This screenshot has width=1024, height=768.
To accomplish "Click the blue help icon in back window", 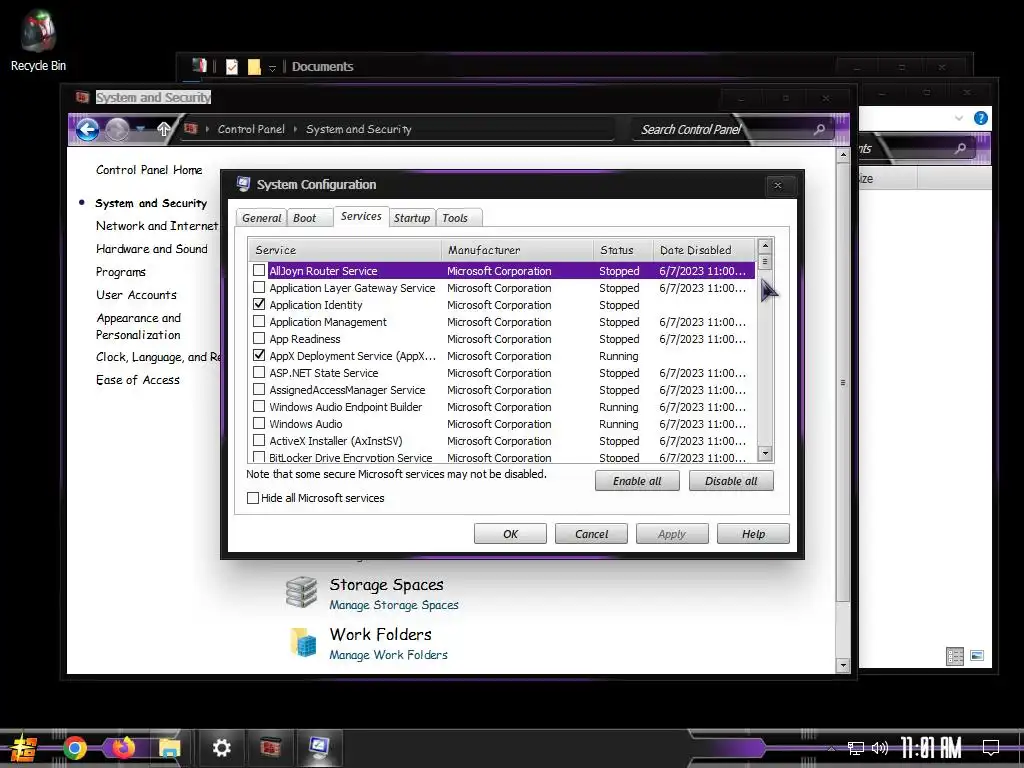I will pyautogui.click(x=980, y=118).
